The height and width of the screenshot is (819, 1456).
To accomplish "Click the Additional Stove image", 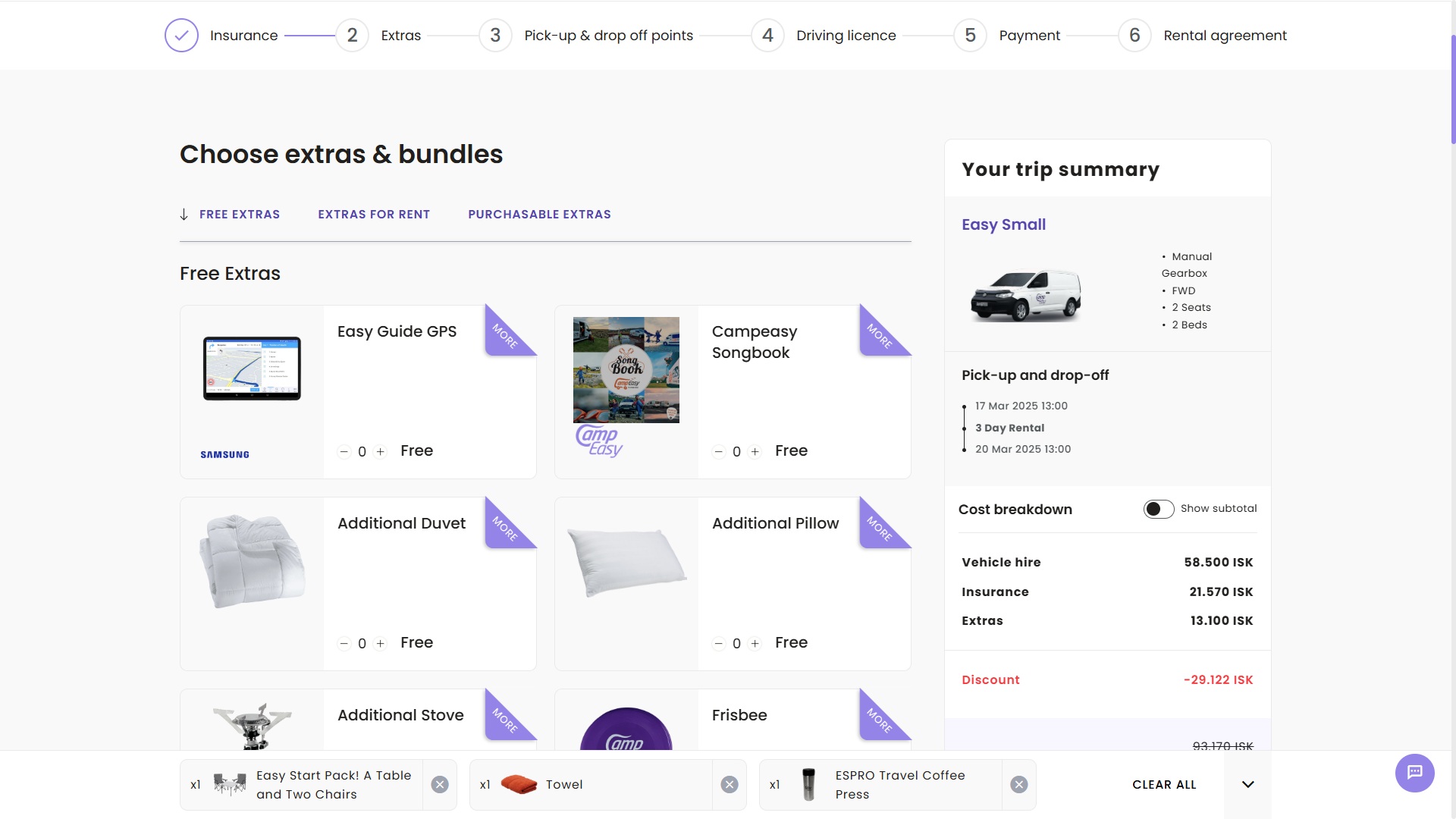I will click(252, 726).
